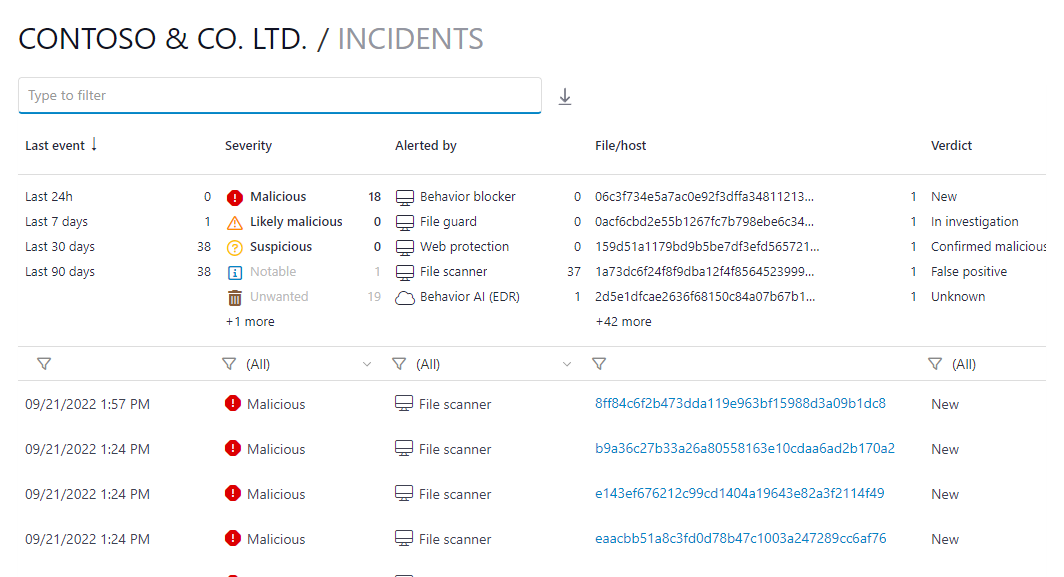The height and width of the screenshot is (577, 1064).
Task: Open incident hash 8ff84c6f2b473dda119e963bf15988d3a09b1dc8
Action: 741,403
